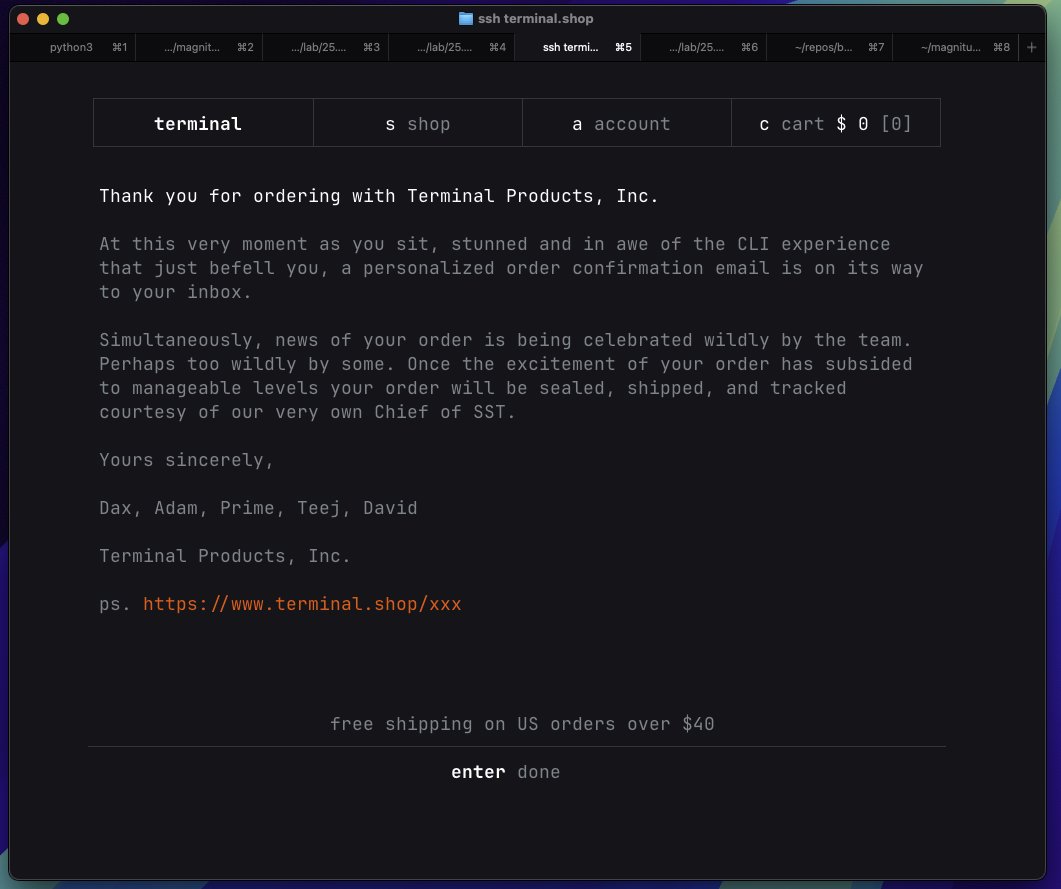Click the enter done prompt

click(x=505, y=772)
